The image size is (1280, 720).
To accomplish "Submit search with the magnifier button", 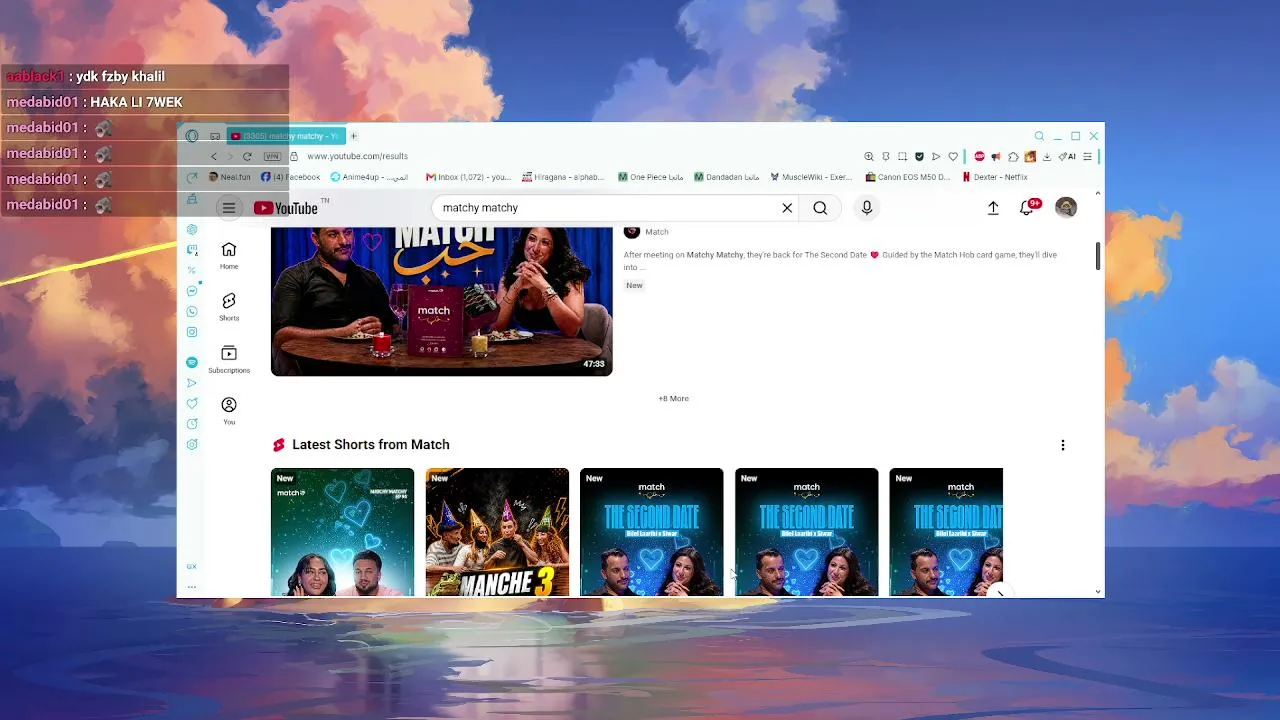I will pos(820,208).
